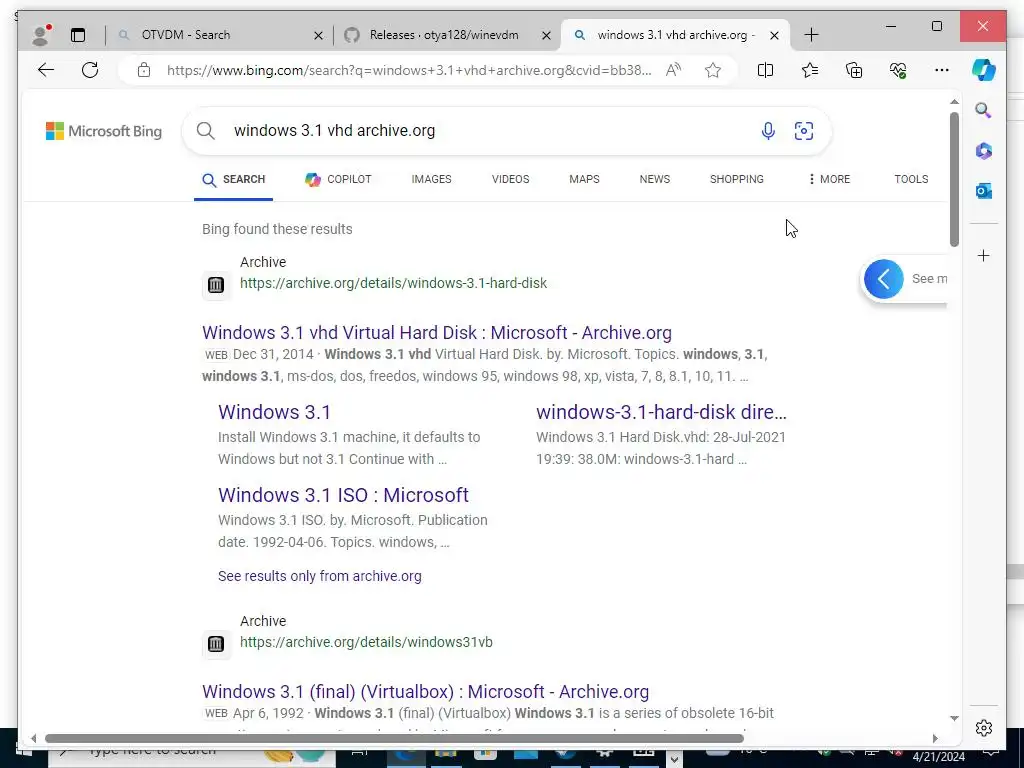Screen dimensions: 1024x768
Task: Click See results only from archive.org
Action: tap(320, 576)
